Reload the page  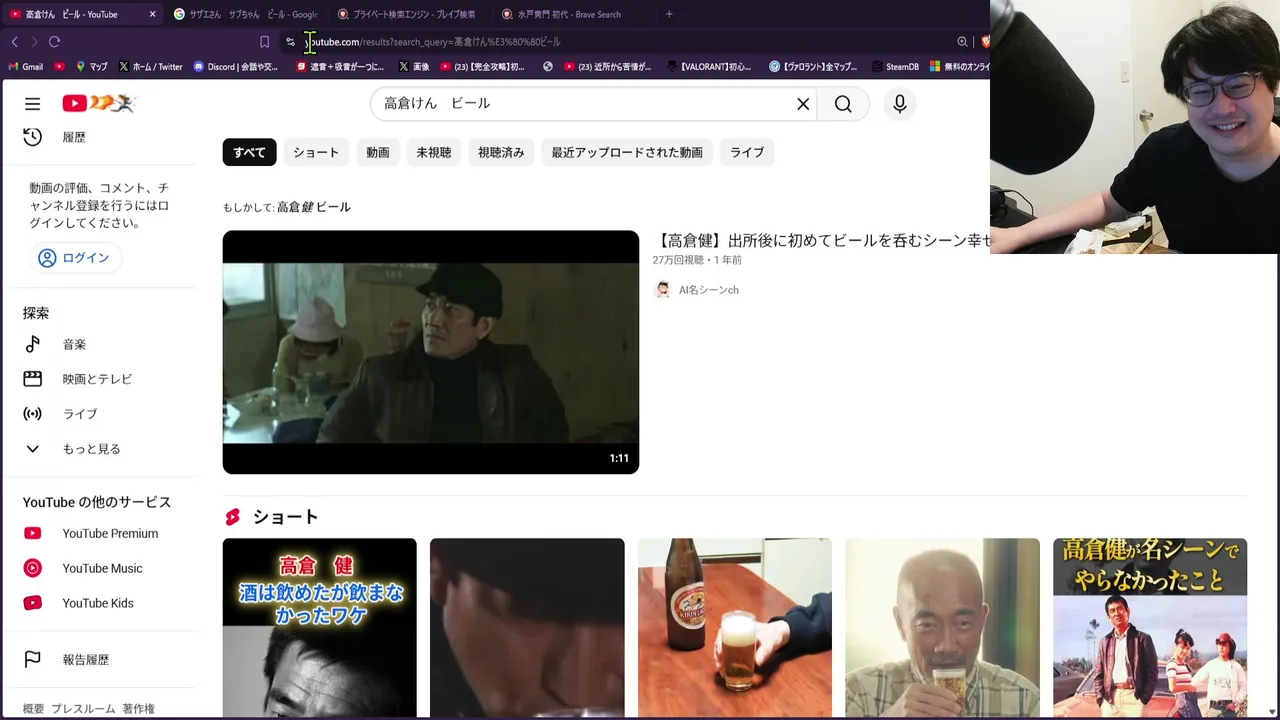(54, 42)
